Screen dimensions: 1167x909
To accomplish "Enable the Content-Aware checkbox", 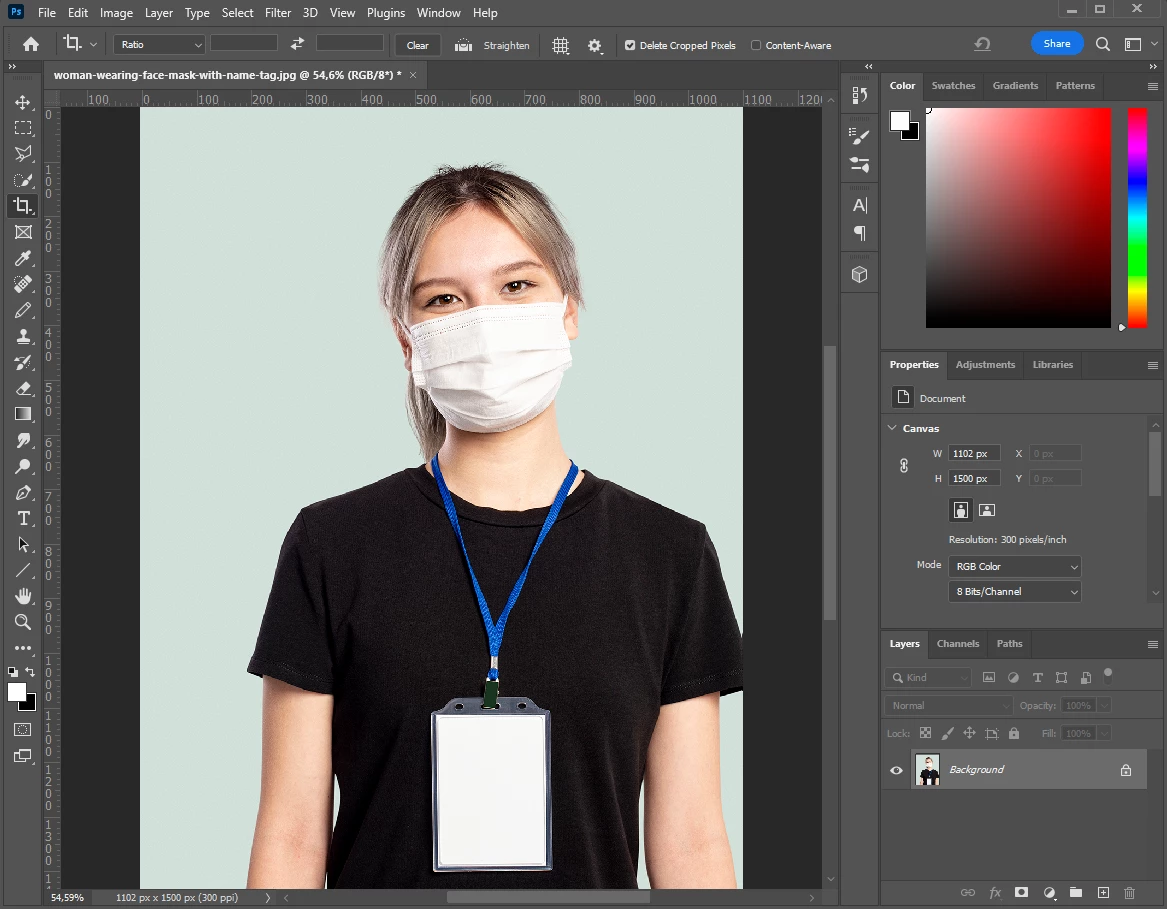I will tap(756, 45).
